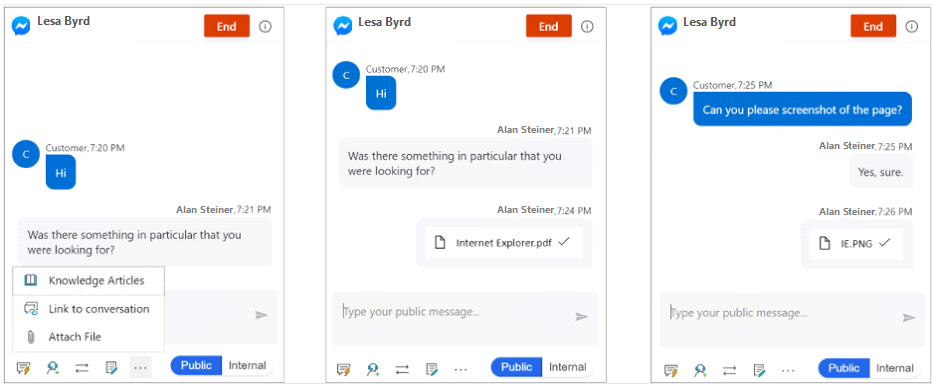Image resolution: width=934 pixels, height=386 pixels.
Task: End the conversation in the left panel
Action: (x=226, y=26)
